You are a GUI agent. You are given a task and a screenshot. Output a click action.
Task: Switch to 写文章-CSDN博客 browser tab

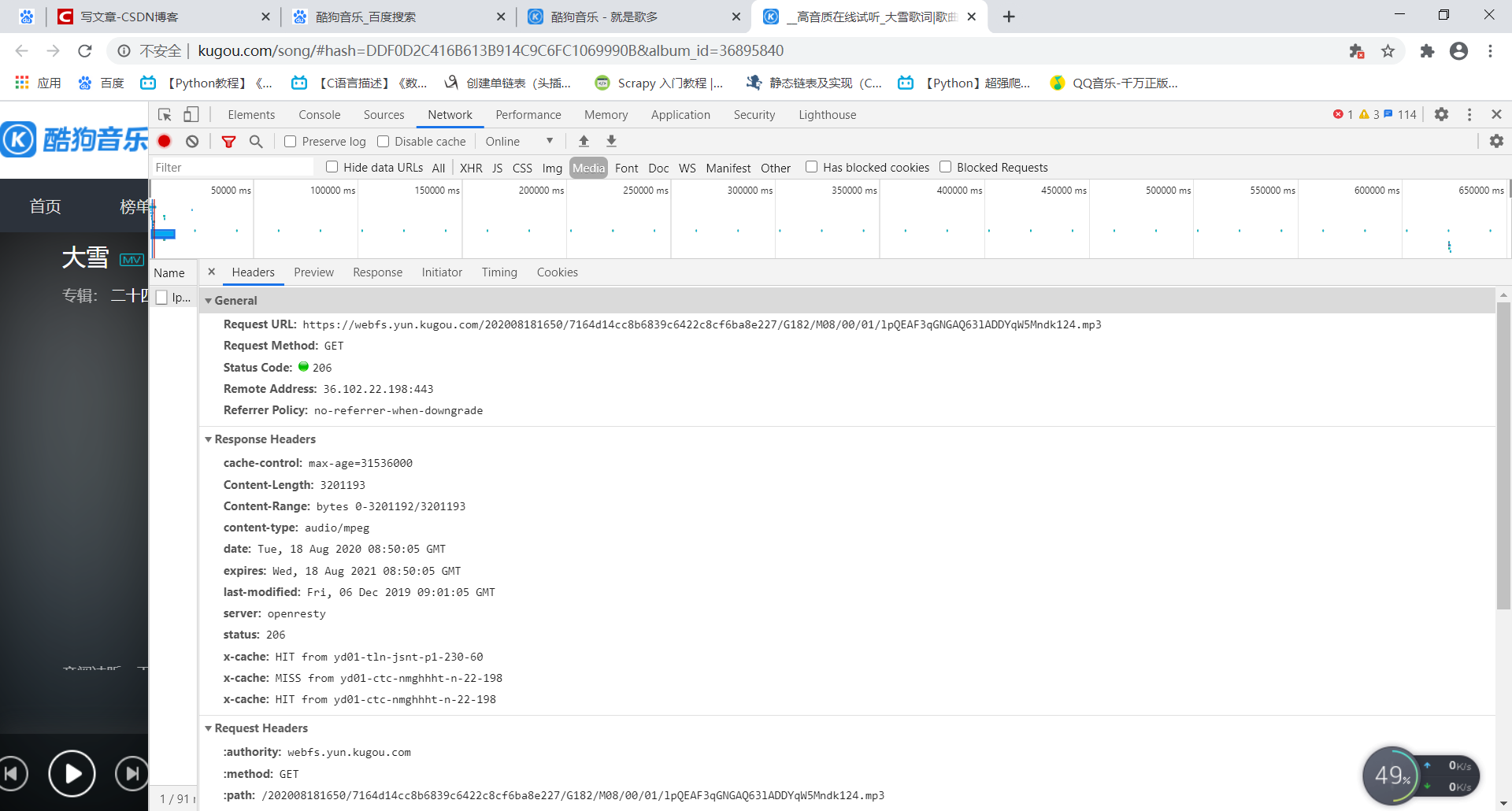[x=164, y=17]
